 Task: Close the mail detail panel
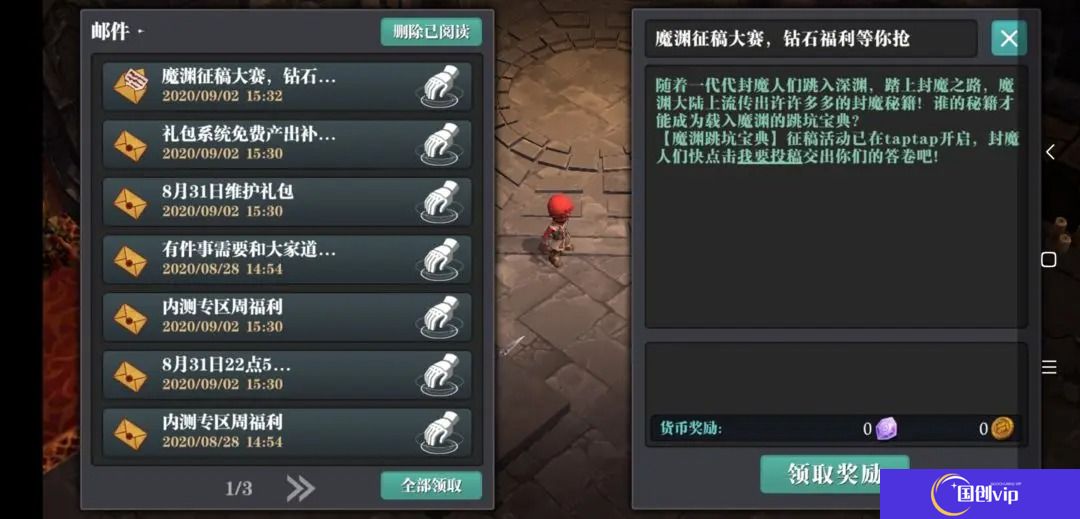coord(1009,39)
